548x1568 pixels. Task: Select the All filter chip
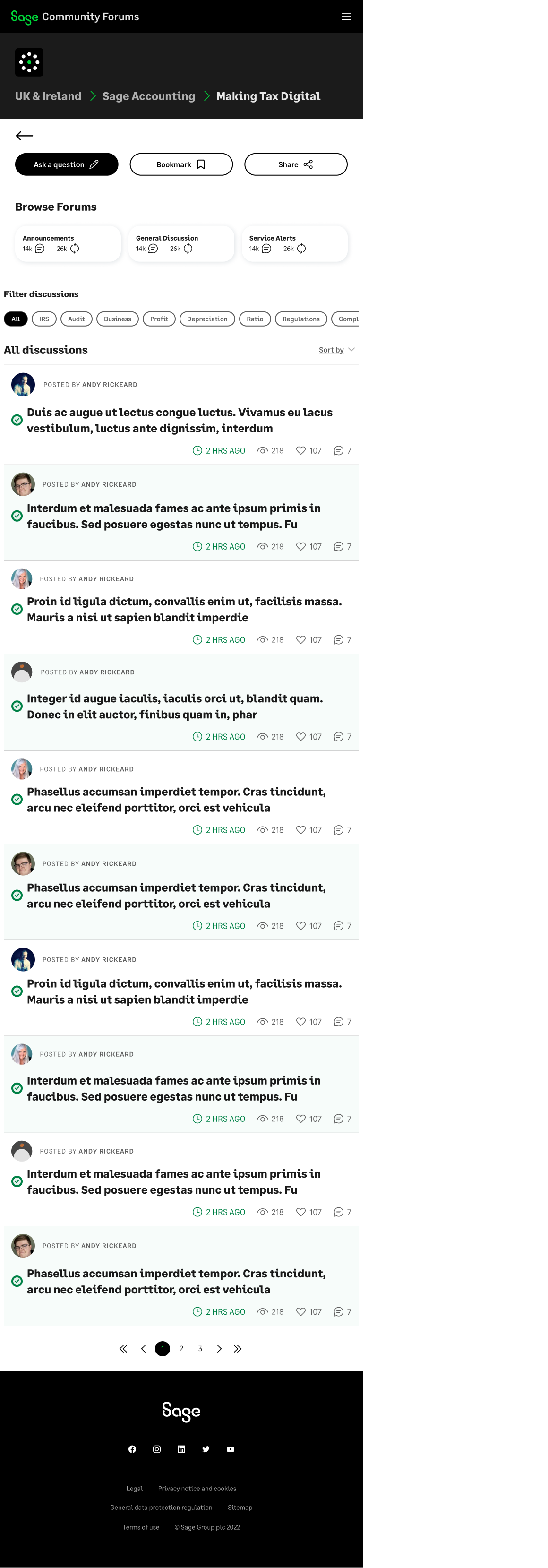pyautogui.click(x=16, y=319)
